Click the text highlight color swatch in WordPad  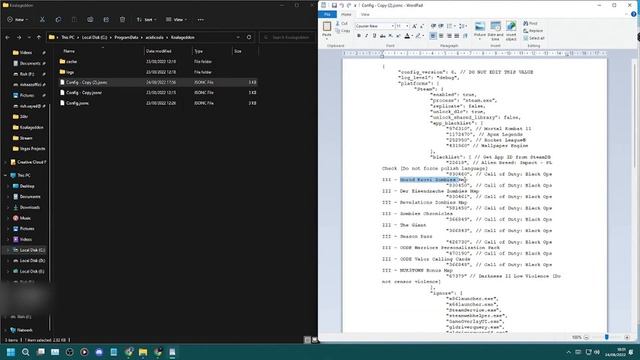(418, 36)
